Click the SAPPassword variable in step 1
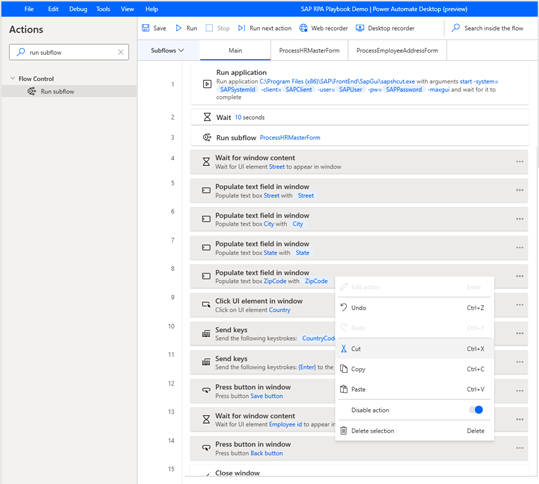Viewport: 539px width, 484px height. point(404,89)
